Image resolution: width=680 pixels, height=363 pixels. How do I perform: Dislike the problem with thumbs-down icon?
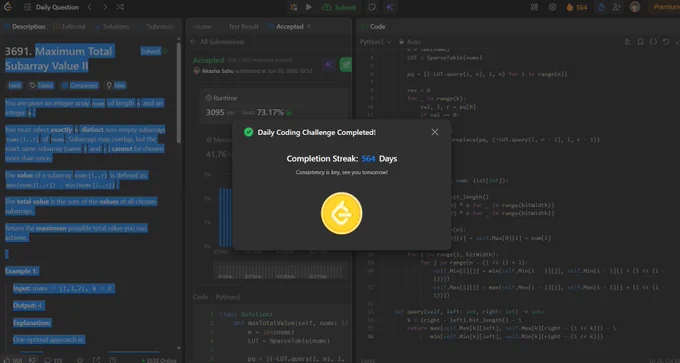tap(32, 360)
